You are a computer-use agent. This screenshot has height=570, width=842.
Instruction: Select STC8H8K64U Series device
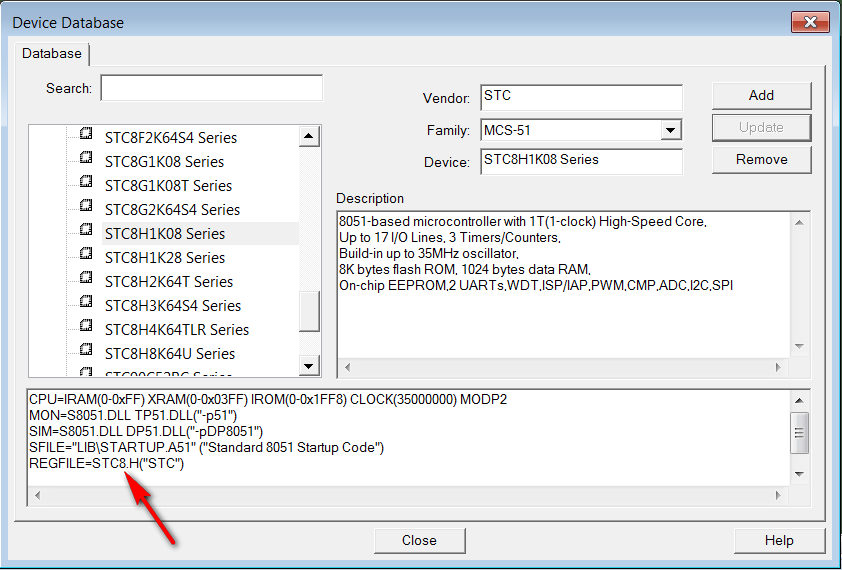point(170,353)
